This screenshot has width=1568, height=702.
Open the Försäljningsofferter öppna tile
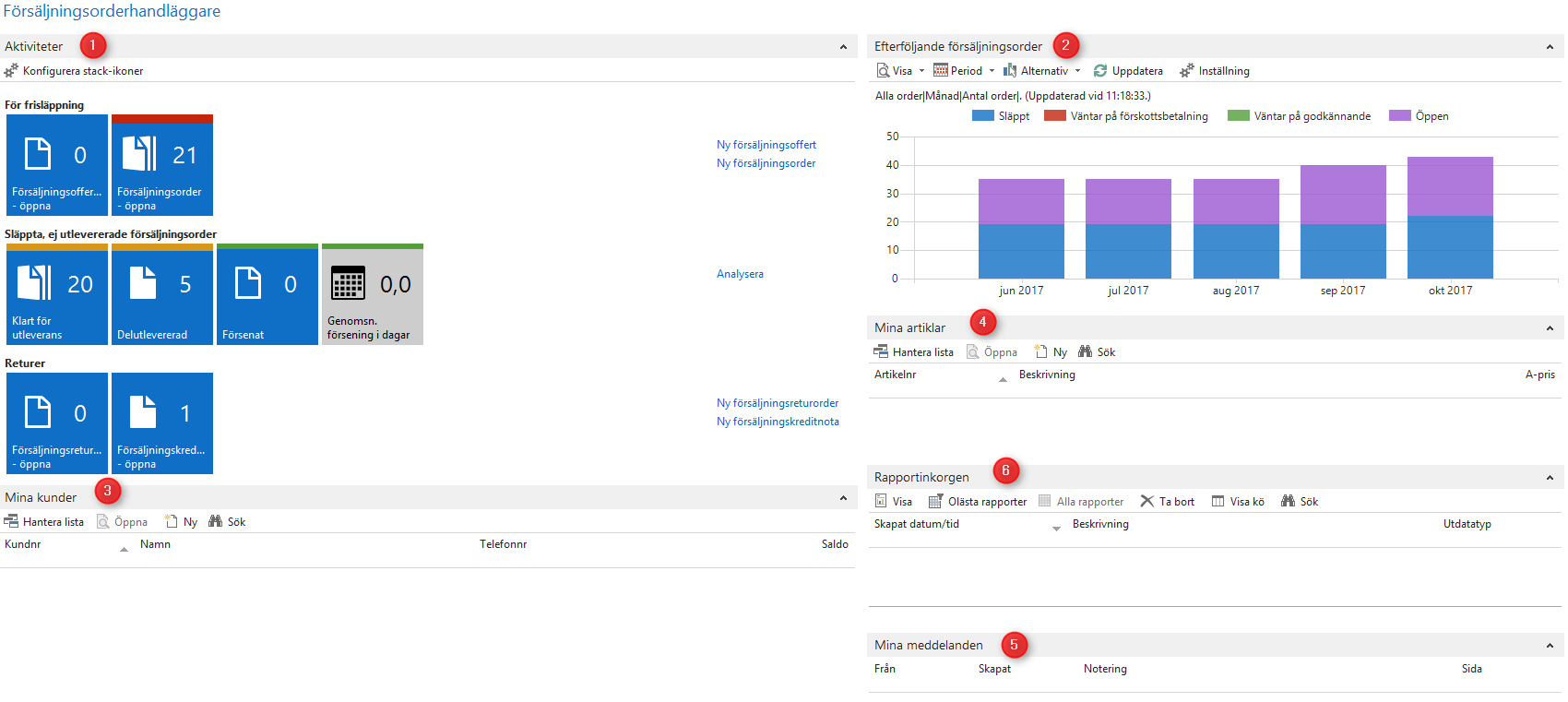tap(57, 165)
